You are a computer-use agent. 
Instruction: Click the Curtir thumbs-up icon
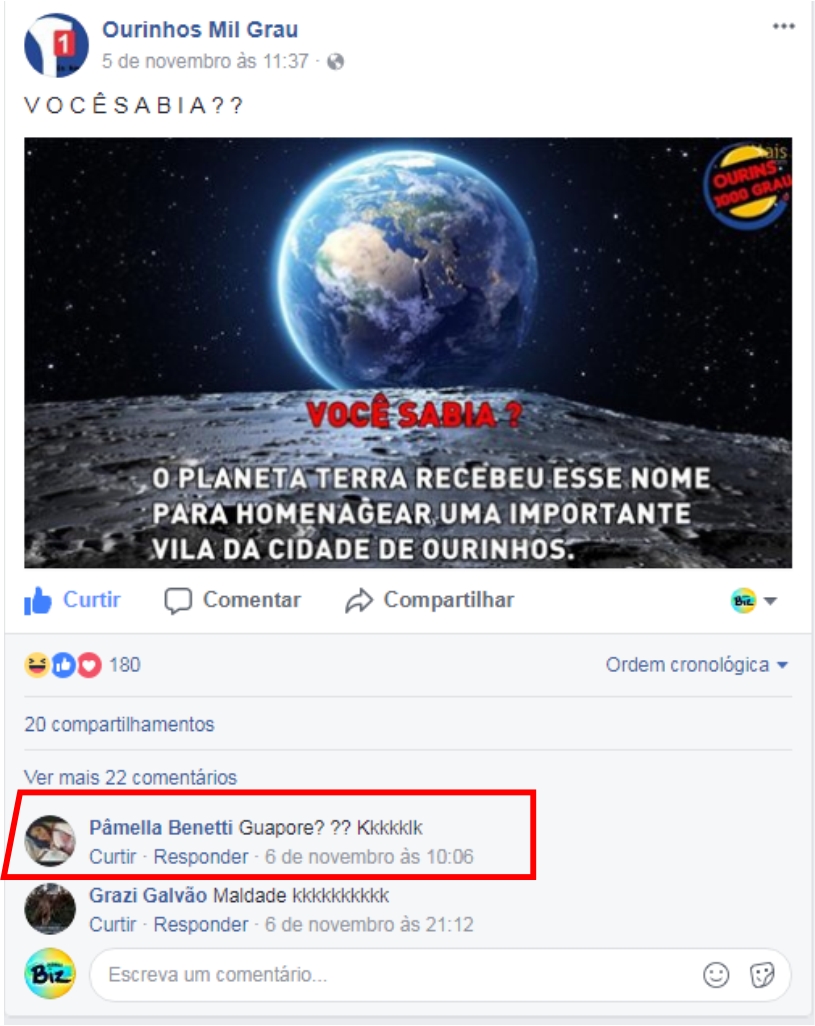click(38, 600)
